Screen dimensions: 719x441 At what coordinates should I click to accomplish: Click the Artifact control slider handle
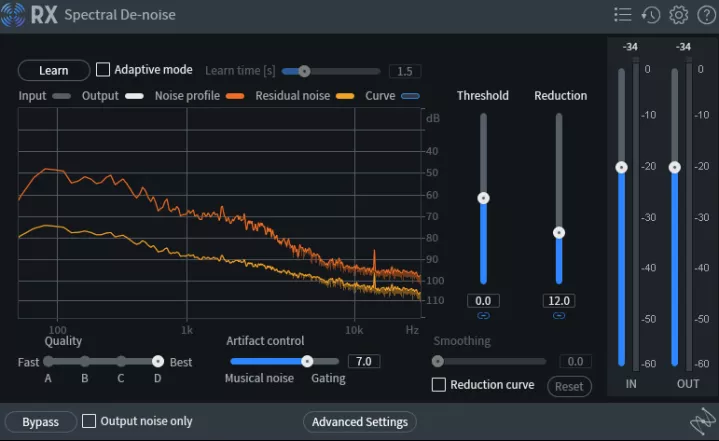click(x=307, y=361)
